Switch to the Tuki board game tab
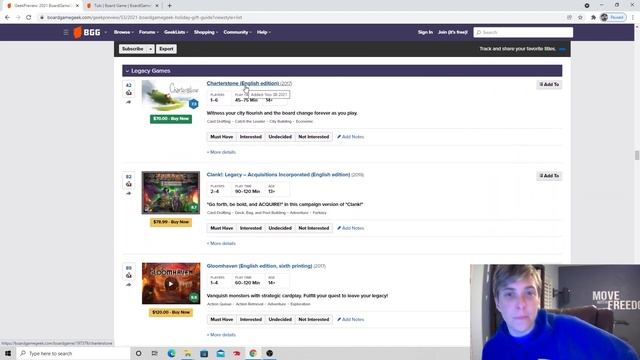640x360 pixels. [x=122, y=6]
